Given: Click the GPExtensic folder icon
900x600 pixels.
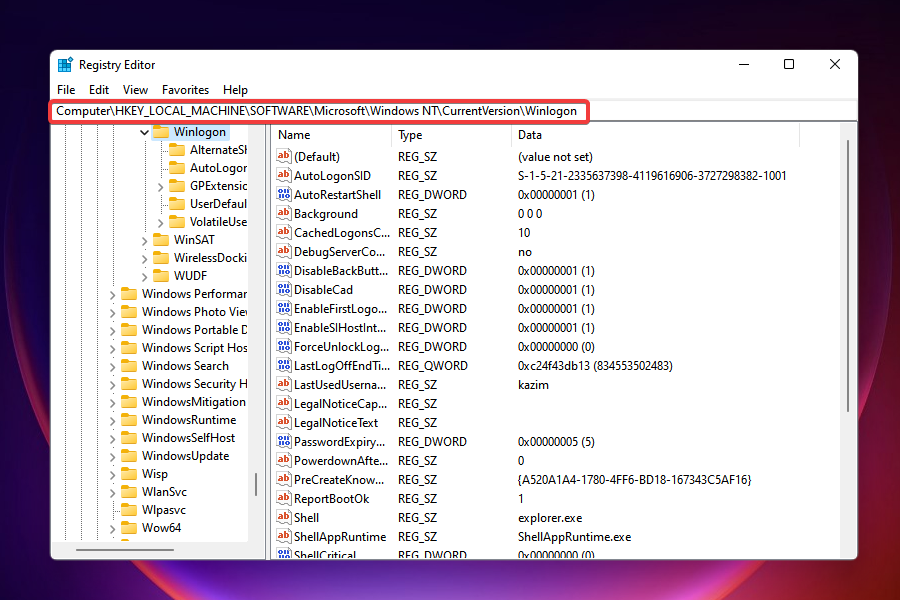Looking at the screenshot, I should pos(177,185).
